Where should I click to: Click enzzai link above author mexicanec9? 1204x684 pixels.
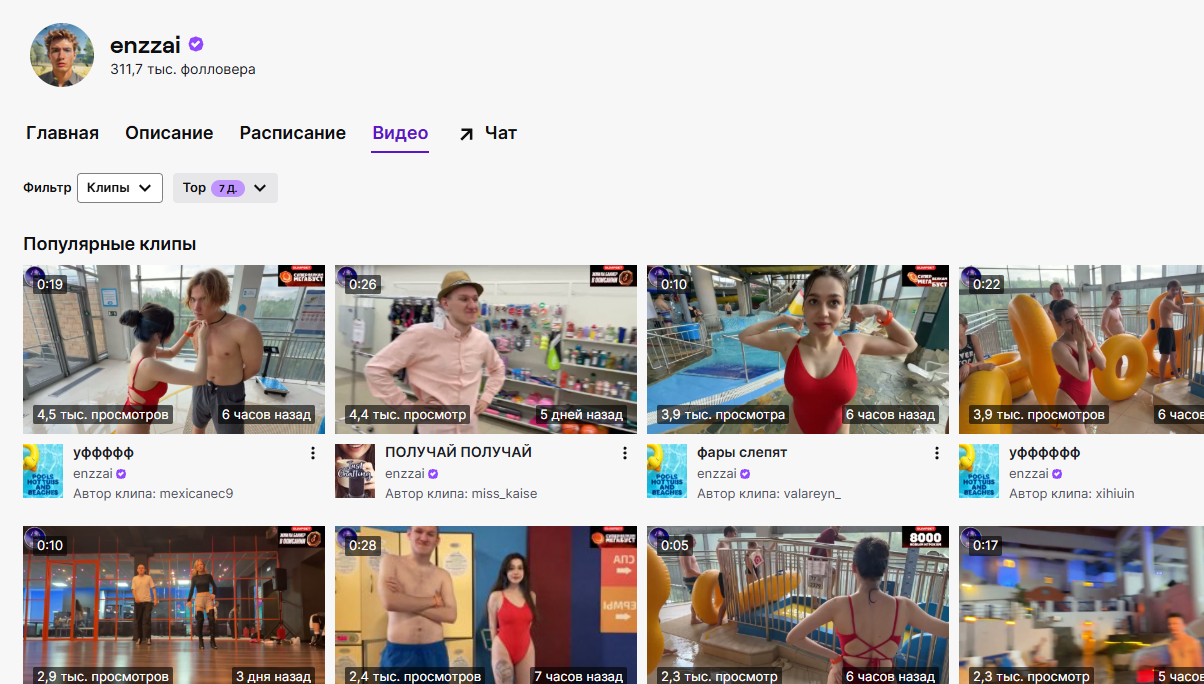point(93,474)
